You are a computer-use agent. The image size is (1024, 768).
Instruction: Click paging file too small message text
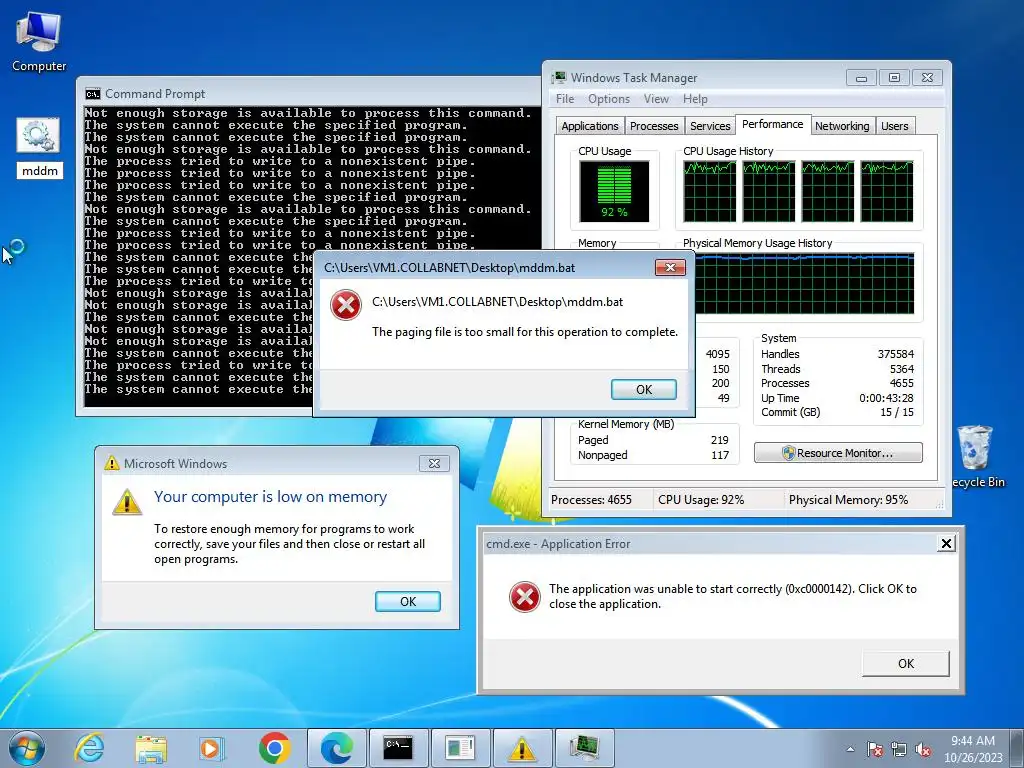[524, 332]
